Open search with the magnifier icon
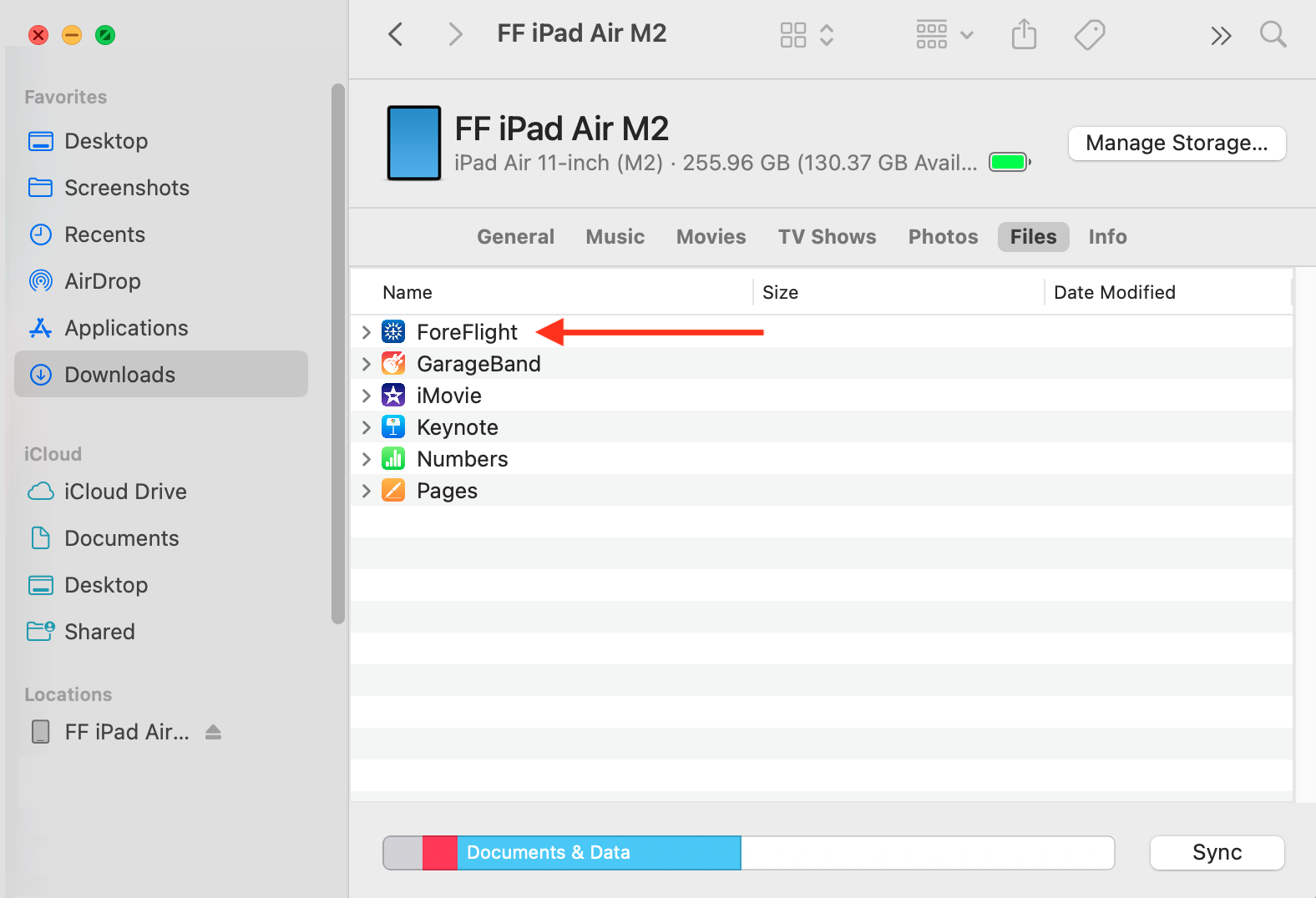This screenshot has width=1316, height=898. 1273,34
